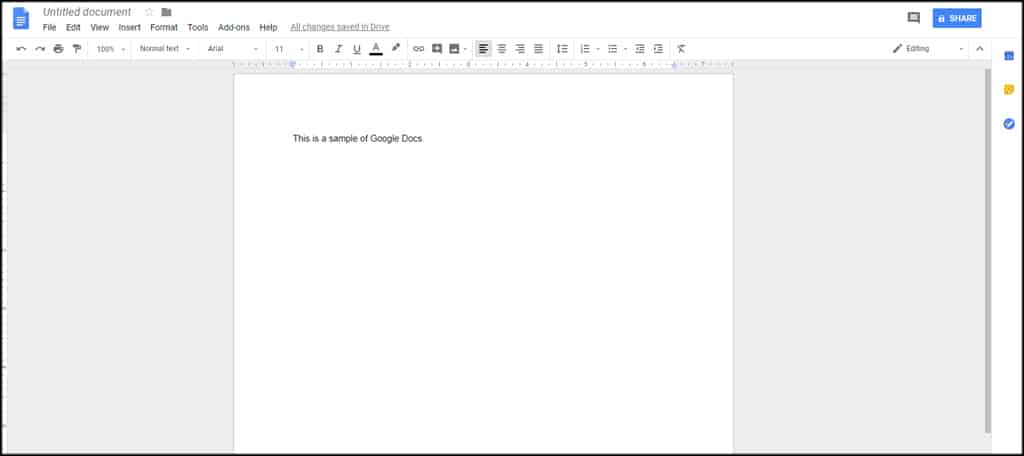Open the Line spacing menu
The width and height of the screenshot is (1024, 456).
(x=562, y=48)
